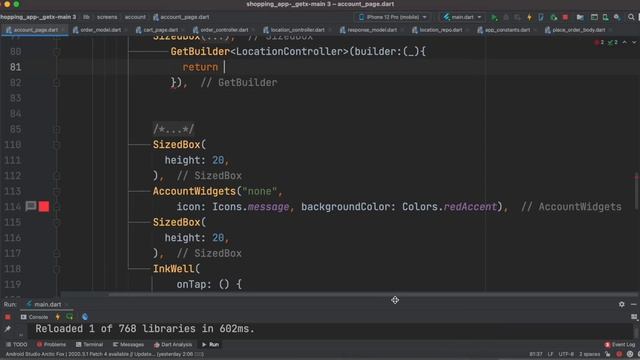Screen dimensions: 640x360
Task: Open the Flutter DevTools icon in the top toolbar
Action: 541,17
